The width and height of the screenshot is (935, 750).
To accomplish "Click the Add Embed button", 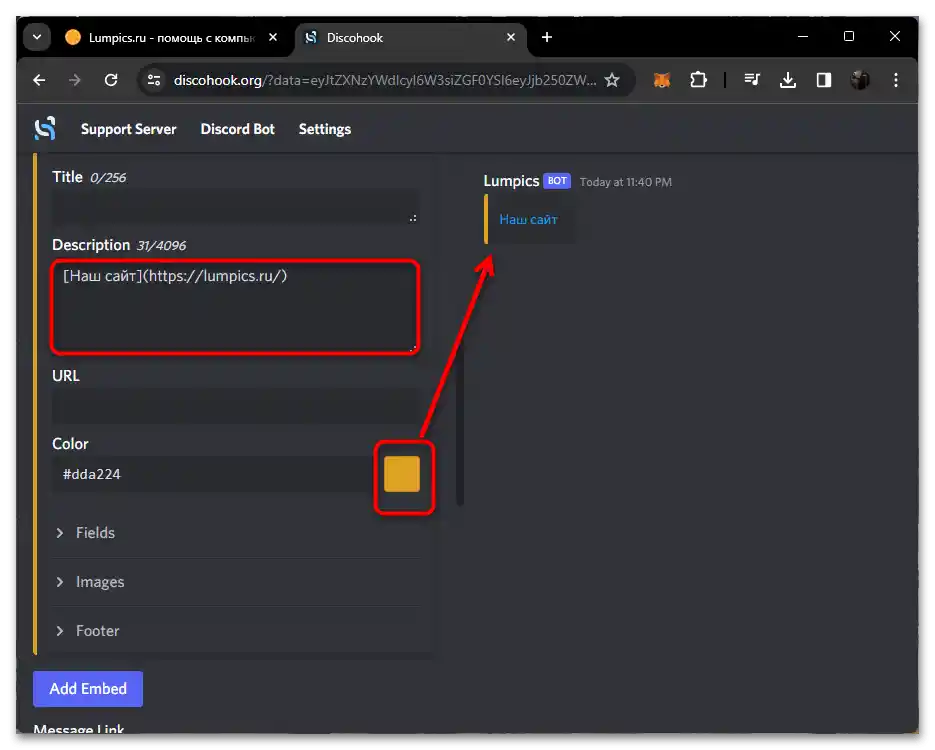I will tap(88, 689).
